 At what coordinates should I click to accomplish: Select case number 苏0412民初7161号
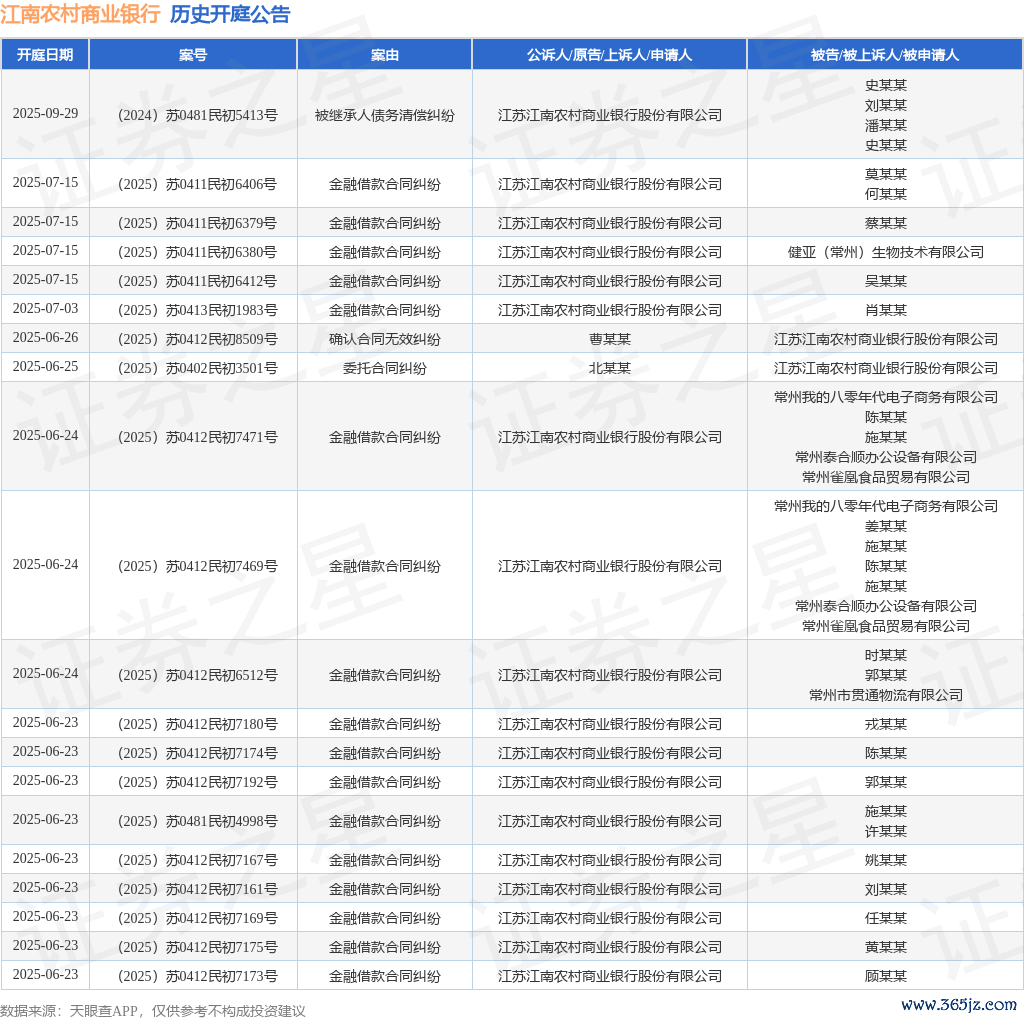(197, 889)
